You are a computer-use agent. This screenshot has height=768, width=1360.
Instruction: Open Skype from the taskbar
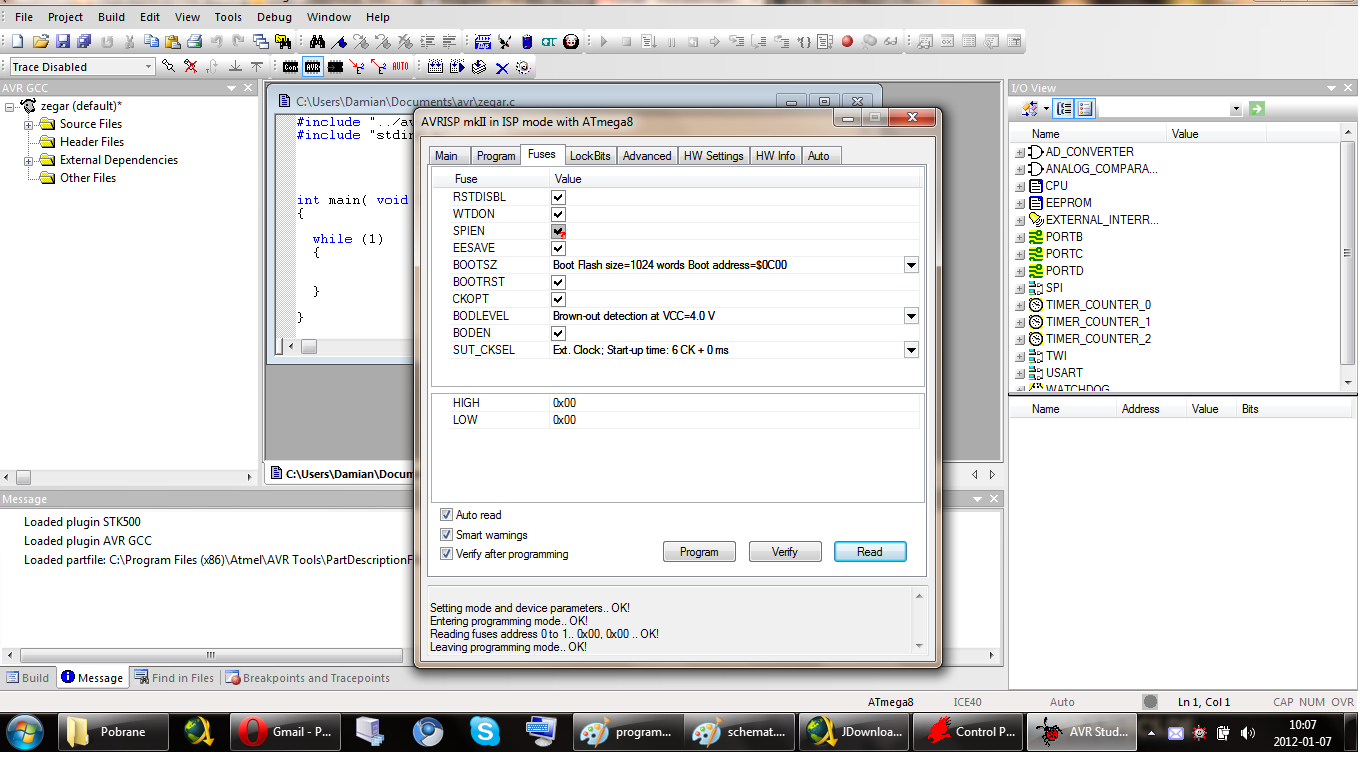pyautogui.click(x=486, y=732)
